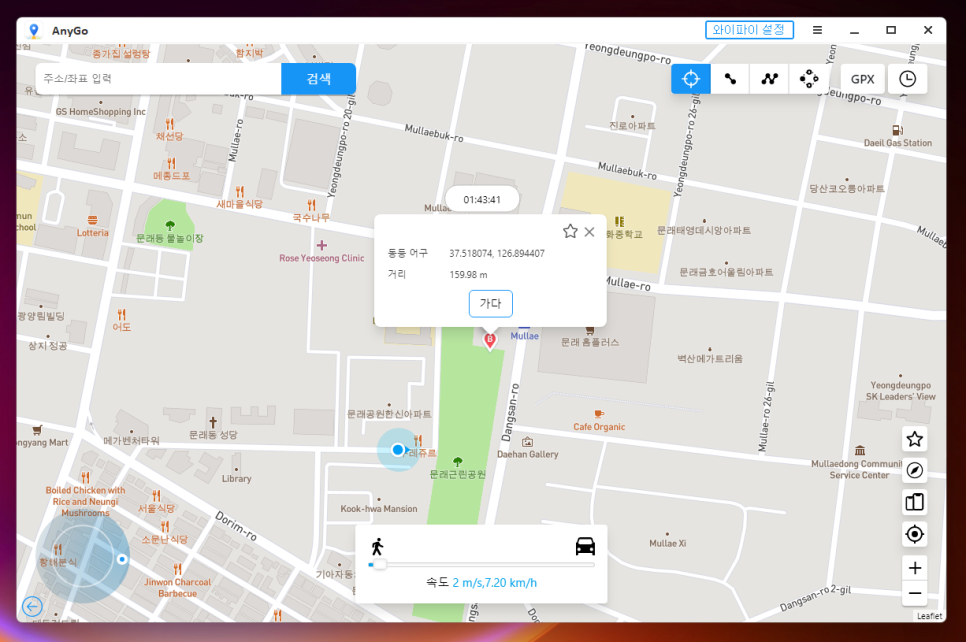Click the blue current location dot
966x642 pixels.
[x=398, y=450]
